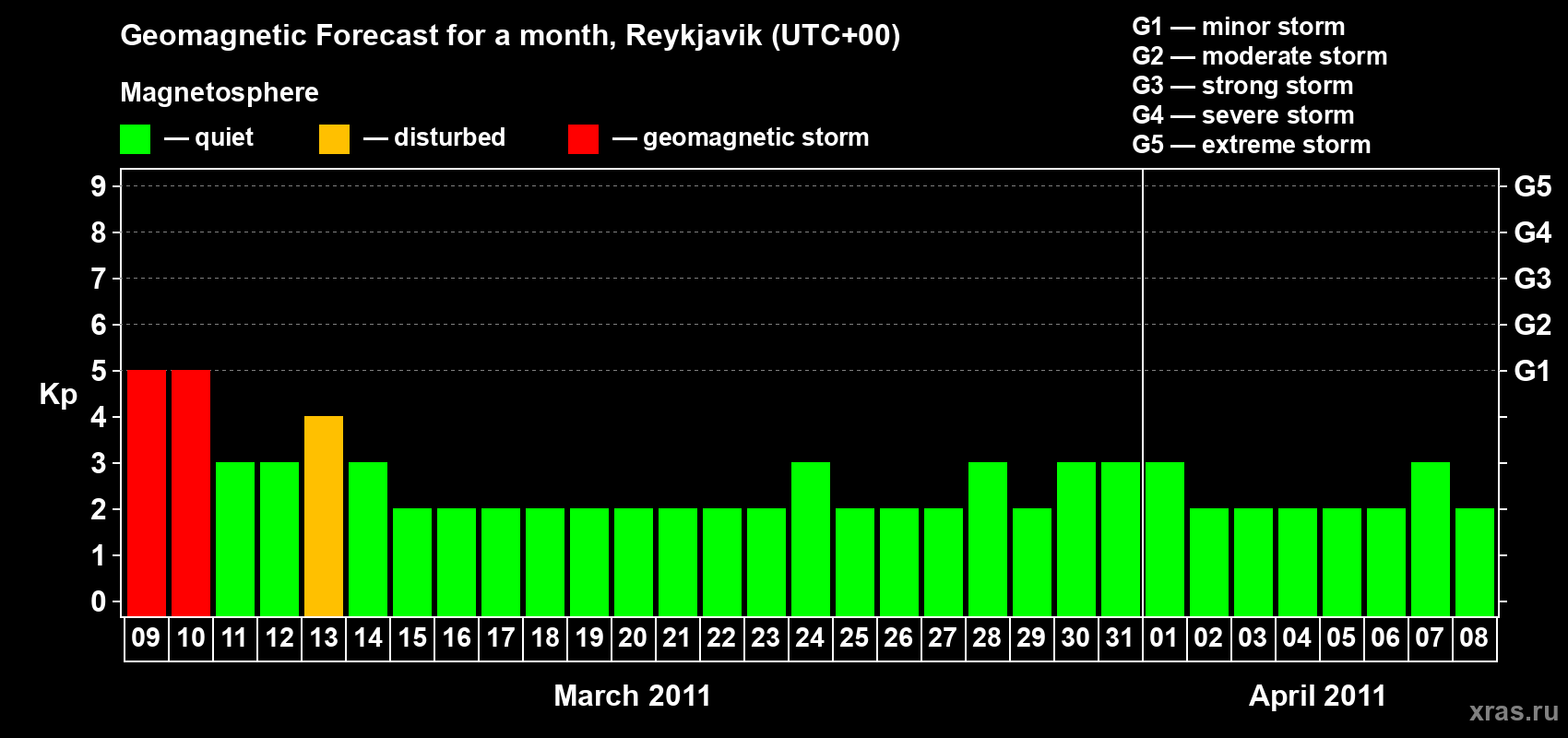Select the red bar for March 09
1568x738 pixels.
147,493
